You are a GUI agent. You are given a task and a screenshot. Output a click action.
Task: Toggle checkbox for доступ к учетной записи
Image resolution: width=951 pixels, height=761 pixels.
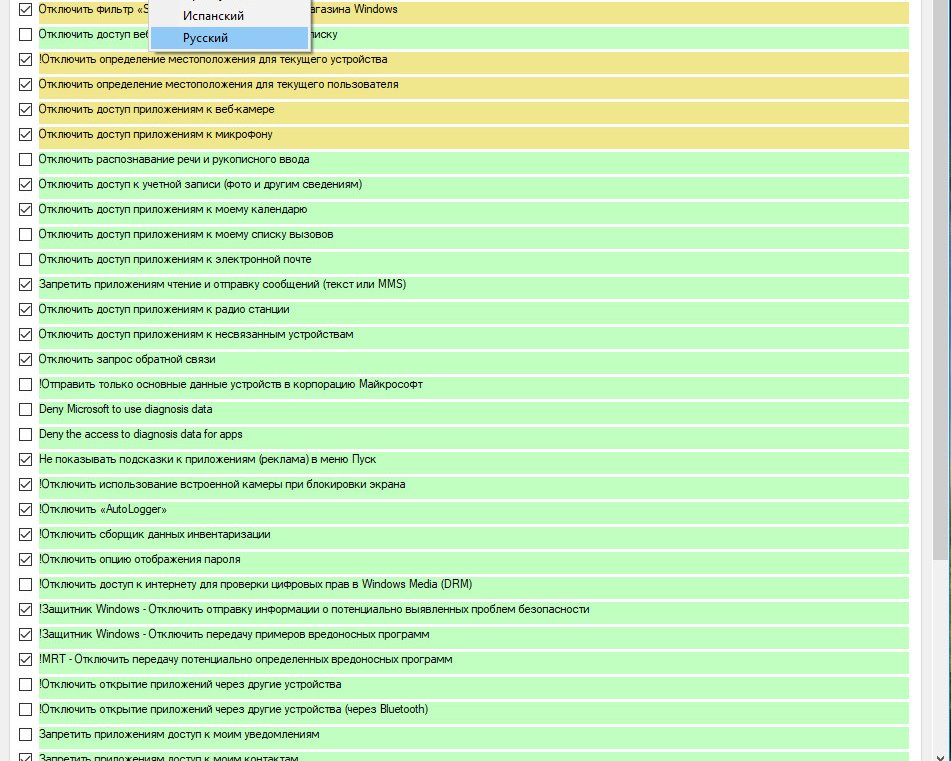(x=25, y=184)
